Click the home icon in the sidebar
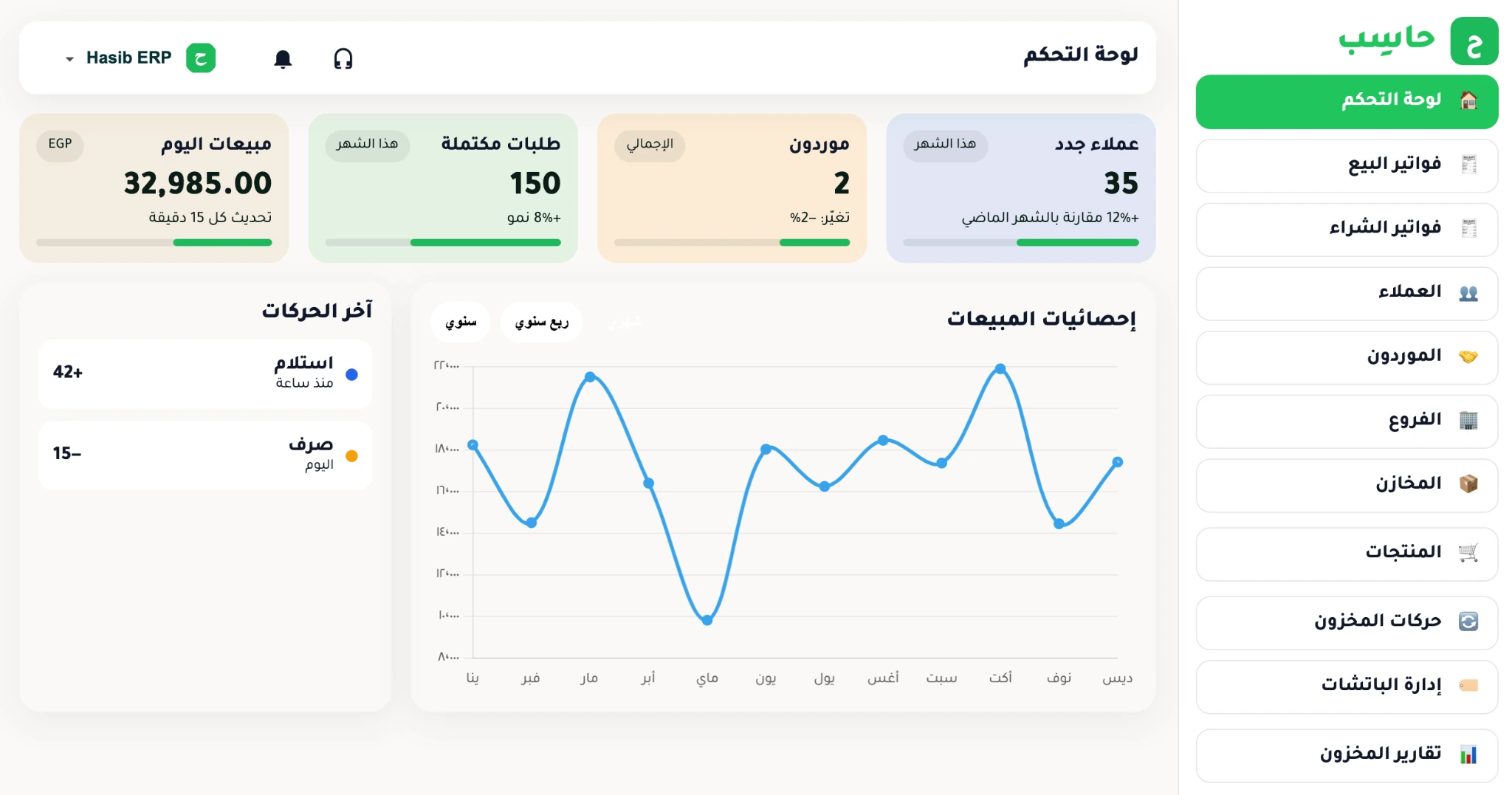Screen dimensions: 1512x795 pyautogui.click(x=1468, y=100)
